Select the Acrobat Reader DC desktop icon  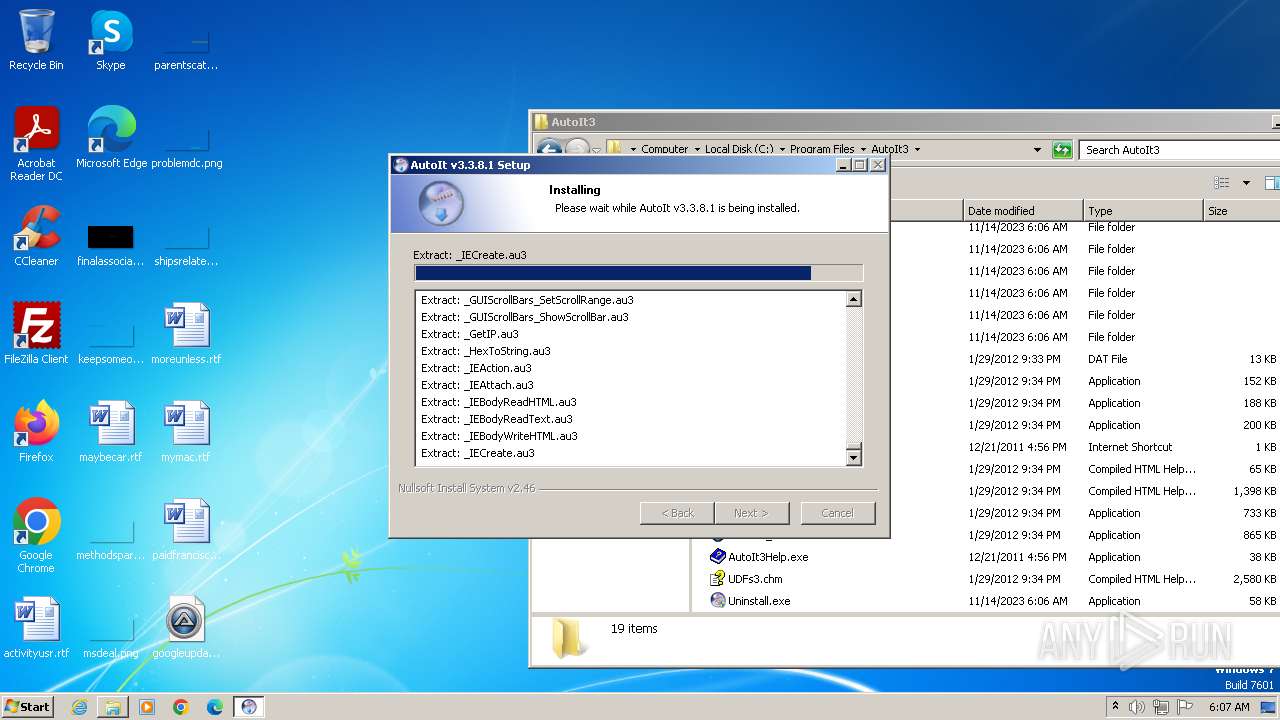coord(36,144)
